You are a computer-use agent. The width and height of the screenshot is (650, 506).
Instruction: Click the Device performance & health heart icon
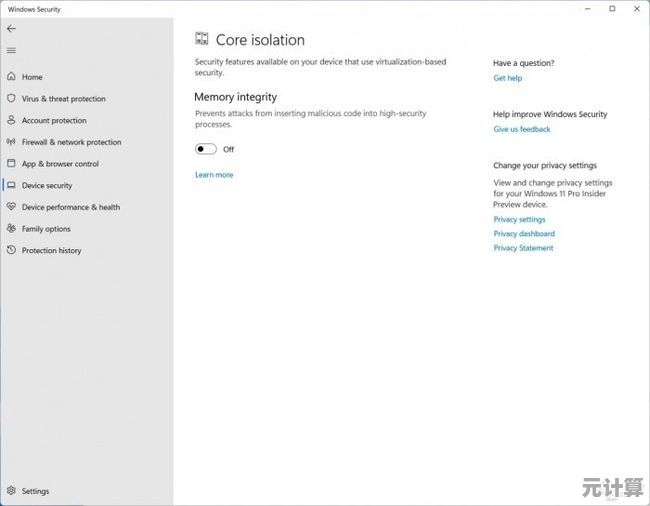(x=11, y=207)
